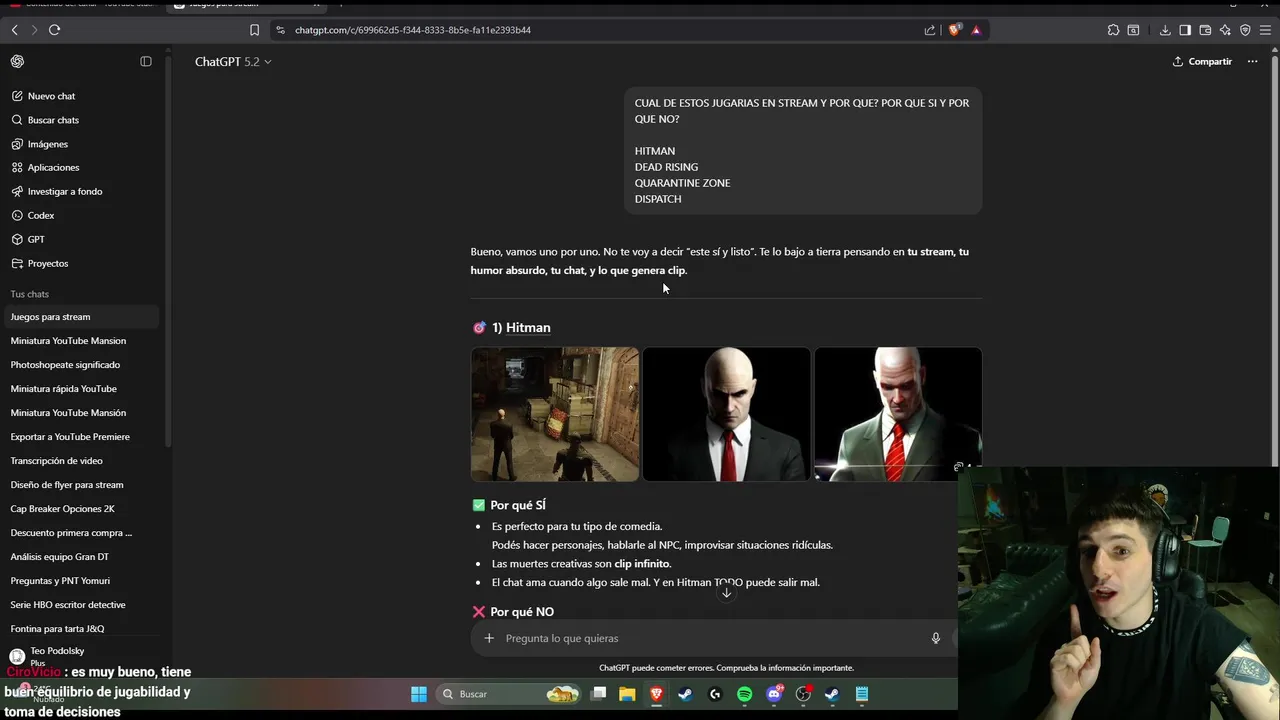
Task: Open Task View on the taskbar
Action: coord(599,694)
